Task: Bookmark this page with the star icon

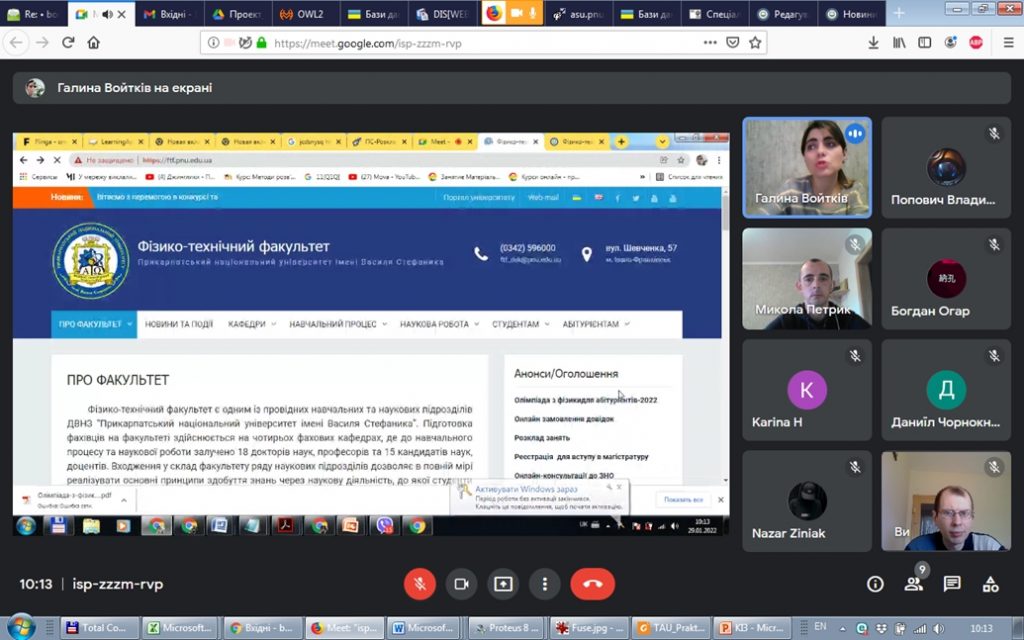Action: pyautogui.click(x=756, y=43)
